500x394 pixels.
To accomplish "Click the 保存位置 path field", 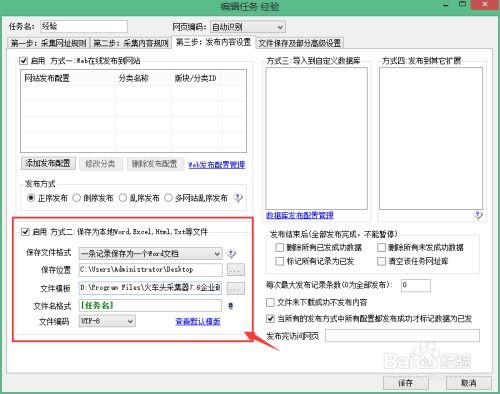I will pyautogui.click(x=150, y=270).
